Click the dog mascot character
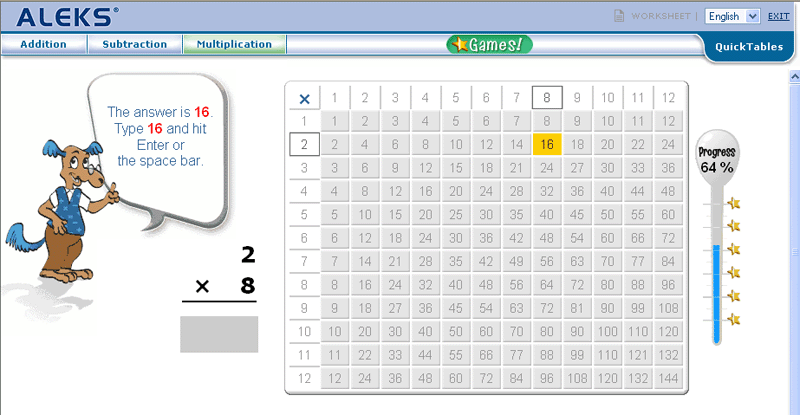The height and width of the screenshot is (415, 800). (x=64, y=212)
